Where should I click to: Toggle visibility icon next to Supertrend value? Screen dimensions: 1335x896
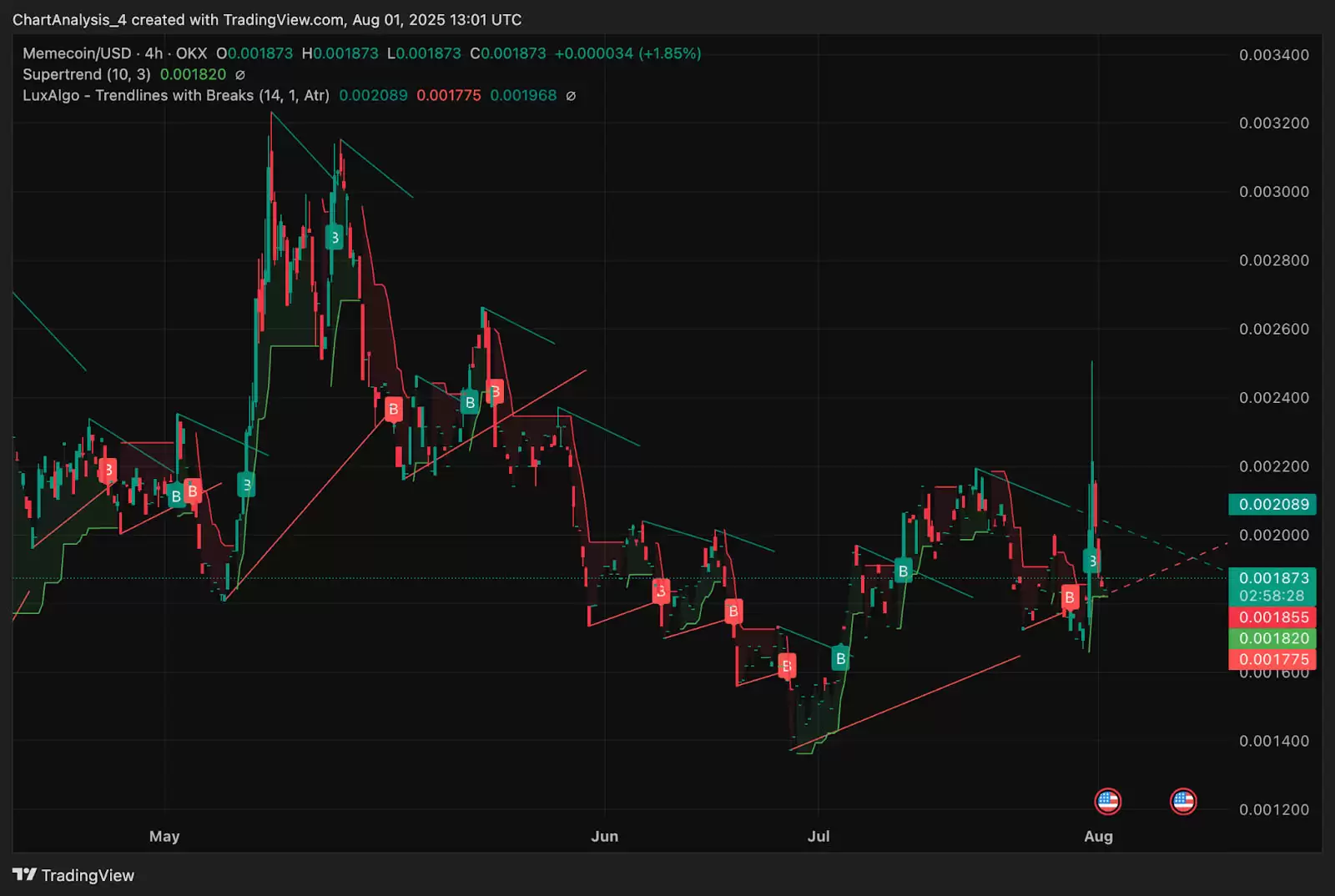(x=240, y=75)
